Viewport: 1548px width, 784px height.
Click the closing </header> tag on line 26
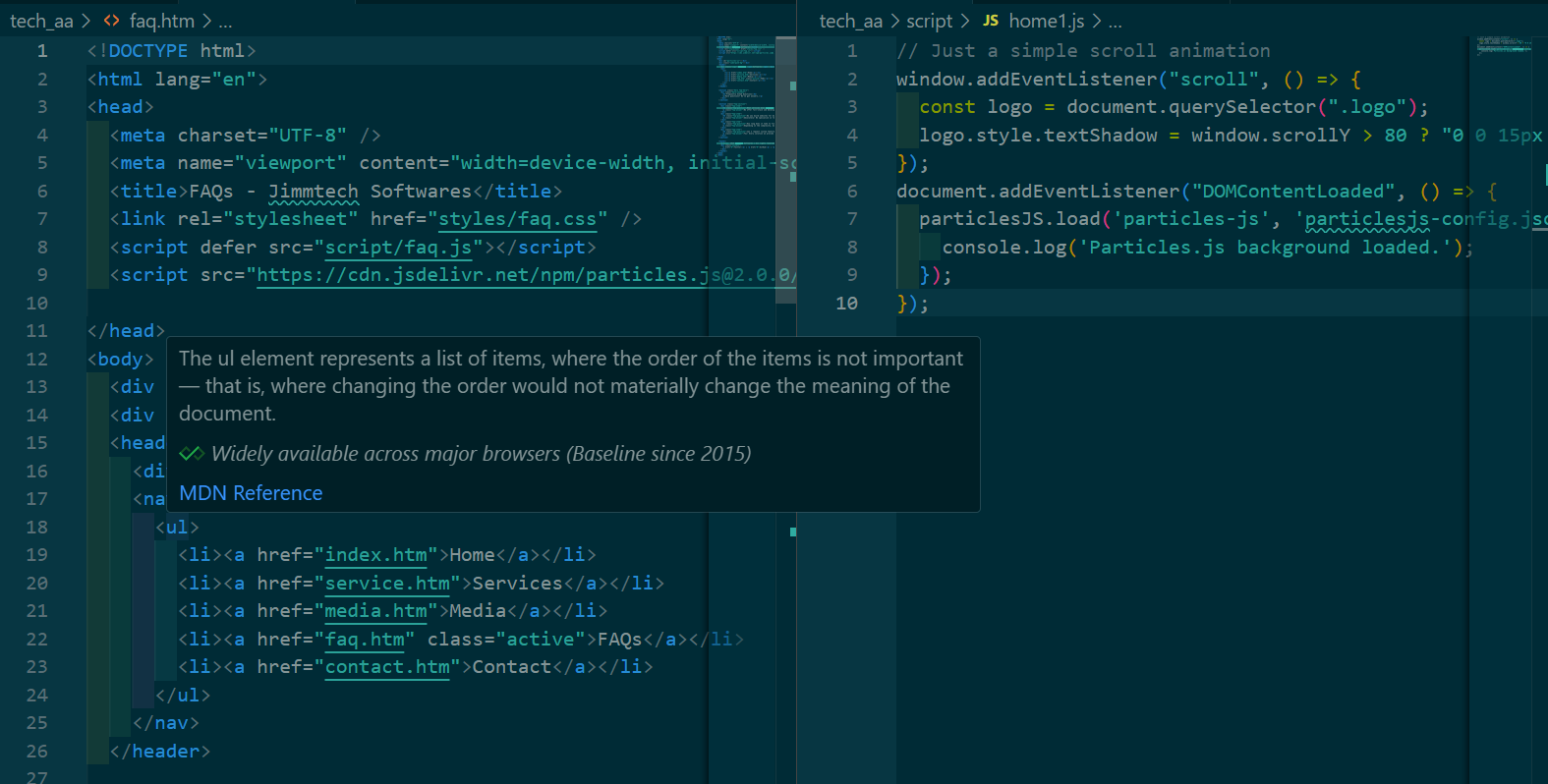(x=160, y=752)
